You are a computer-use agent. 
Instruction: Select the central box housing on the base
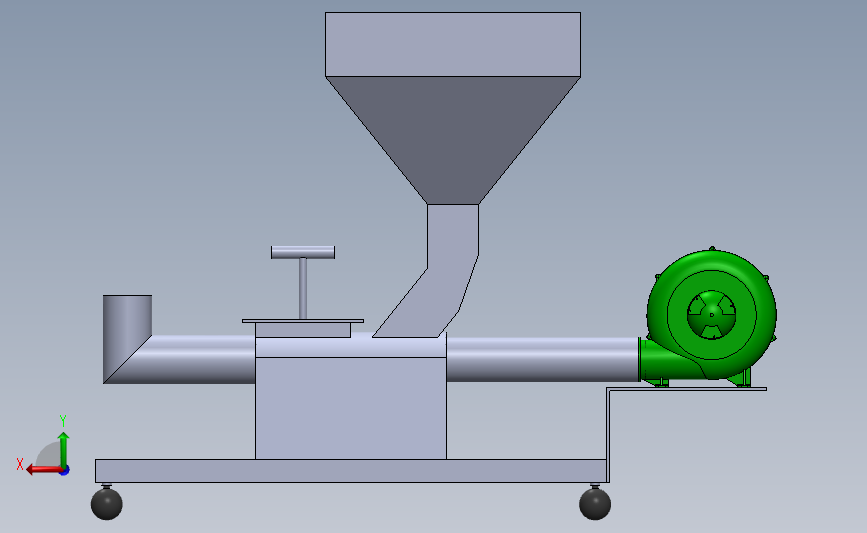coord(351,408)
